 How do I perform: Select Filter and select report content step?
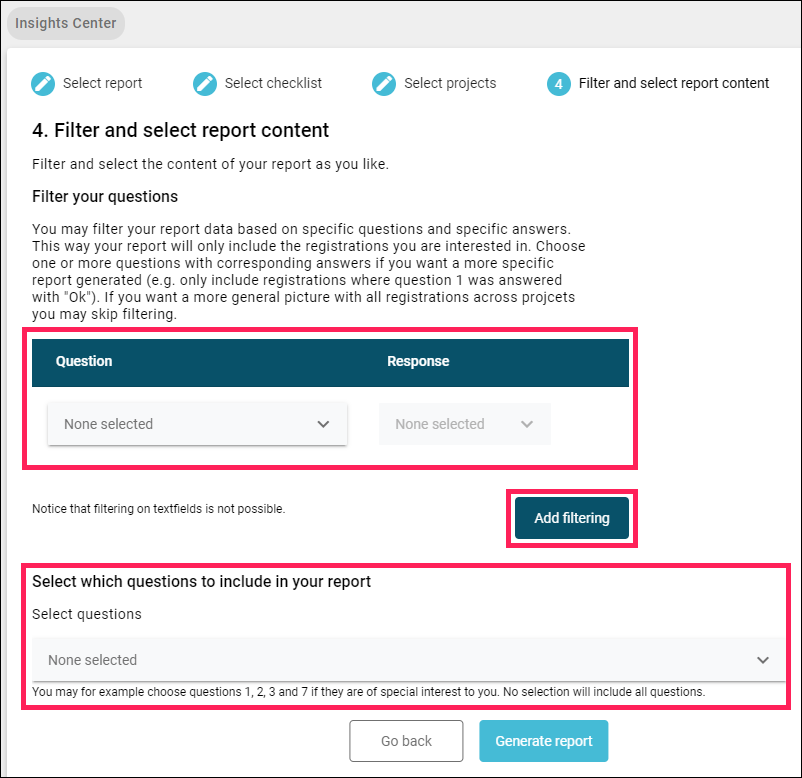[674, 83]
